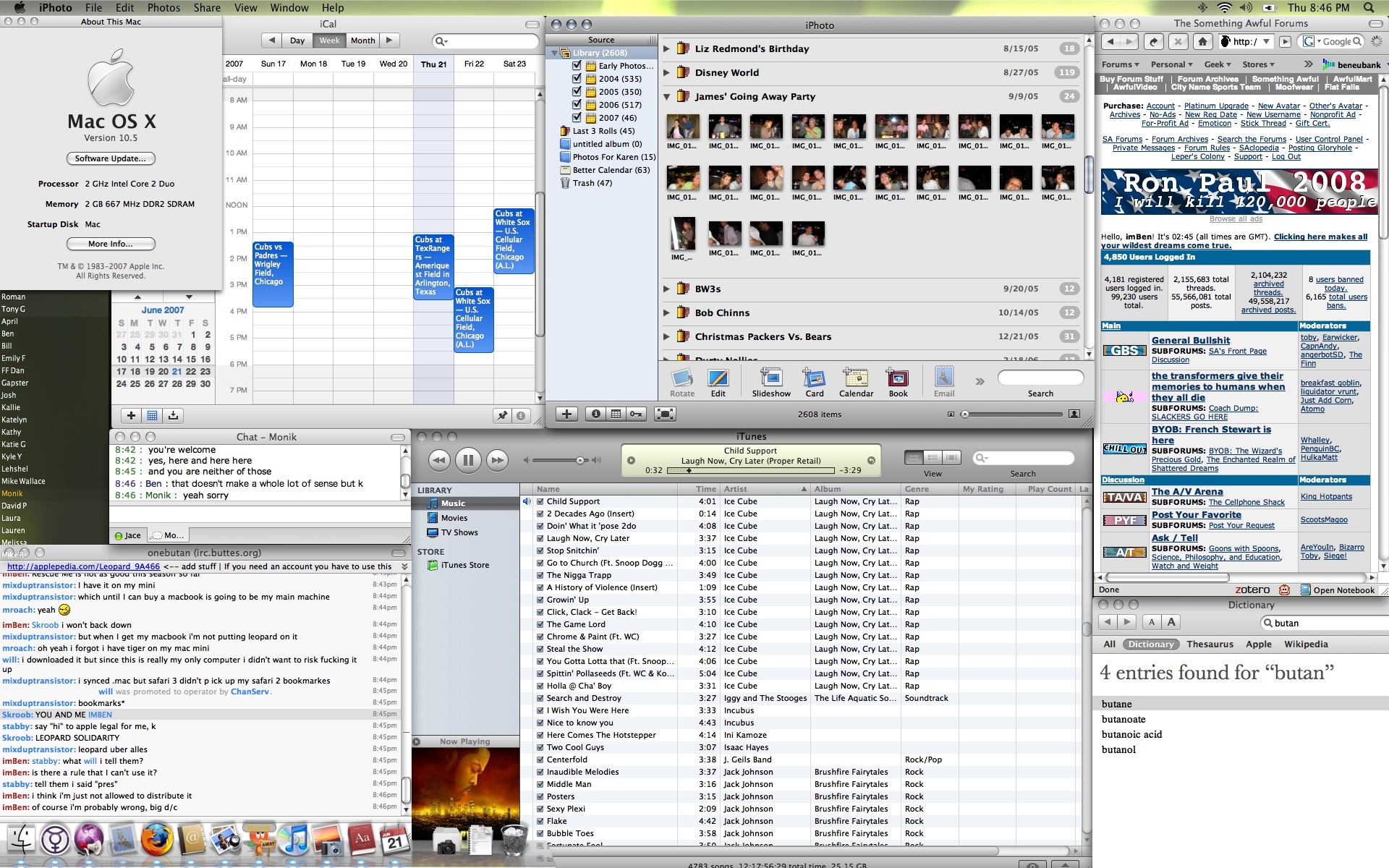The width and height of the screenshot is (1389, 868).
Task: Uncheck the 2007 (46) library checkbox
Action: 577,117
